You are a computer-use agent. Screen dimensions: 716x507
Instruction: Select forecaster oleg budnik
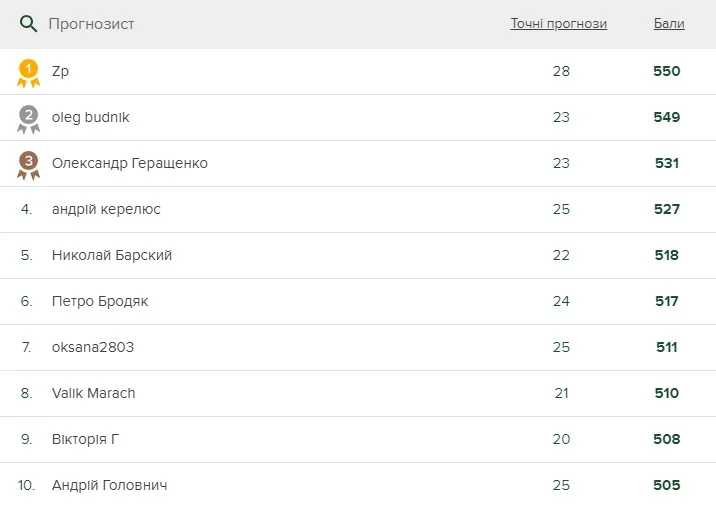90,118
